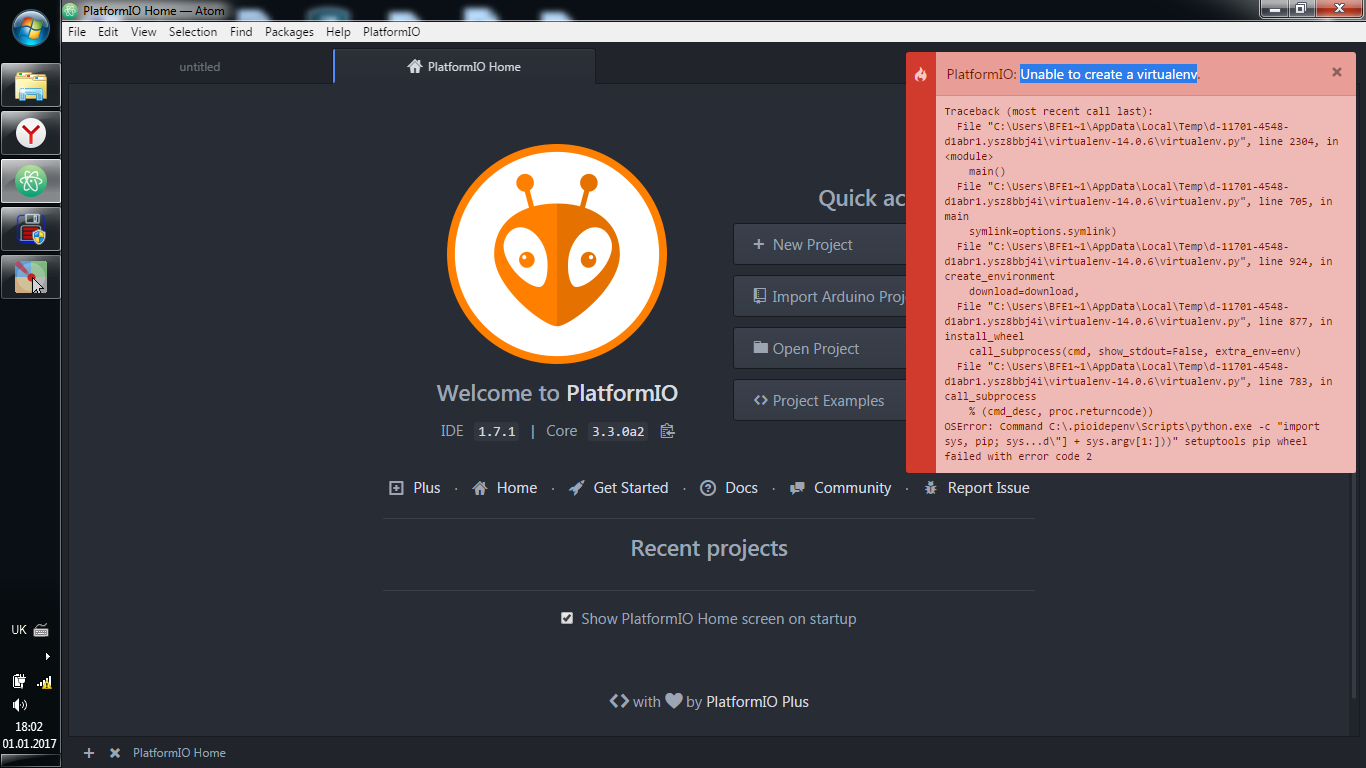Click the new tab plus icon
This screenshot has width=1366, height=768.
point(88,752)
